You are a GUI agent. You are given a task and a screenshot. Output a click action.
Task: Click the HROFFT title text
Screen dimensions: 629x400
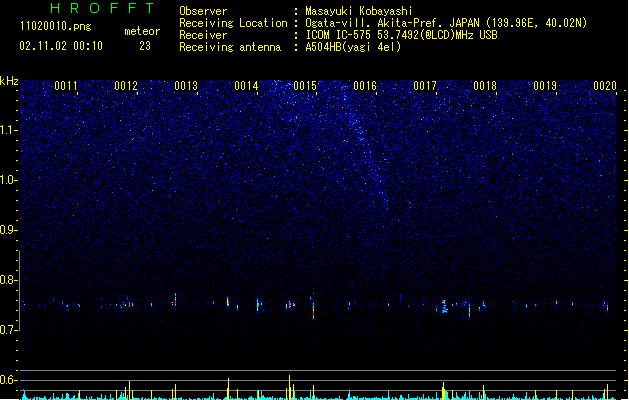[102, 8]
